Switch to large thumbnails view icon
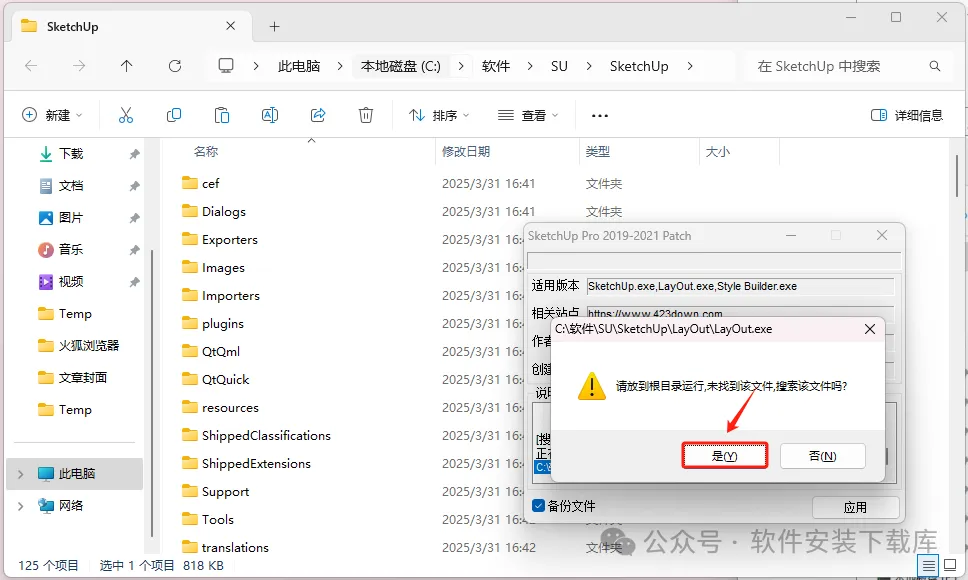 coord(950,565)
